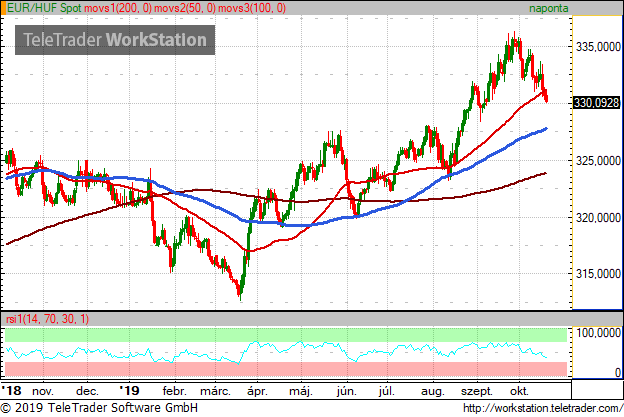Select the rsi1(14, 70, 30, 1) label

pyautogui.click(x=47, y=319)
